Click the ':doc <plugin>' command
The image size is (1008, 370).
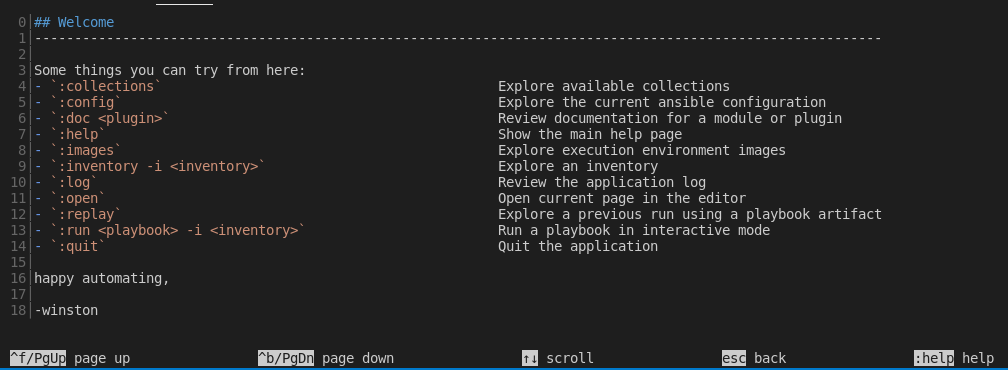click(x=110, y=118)
